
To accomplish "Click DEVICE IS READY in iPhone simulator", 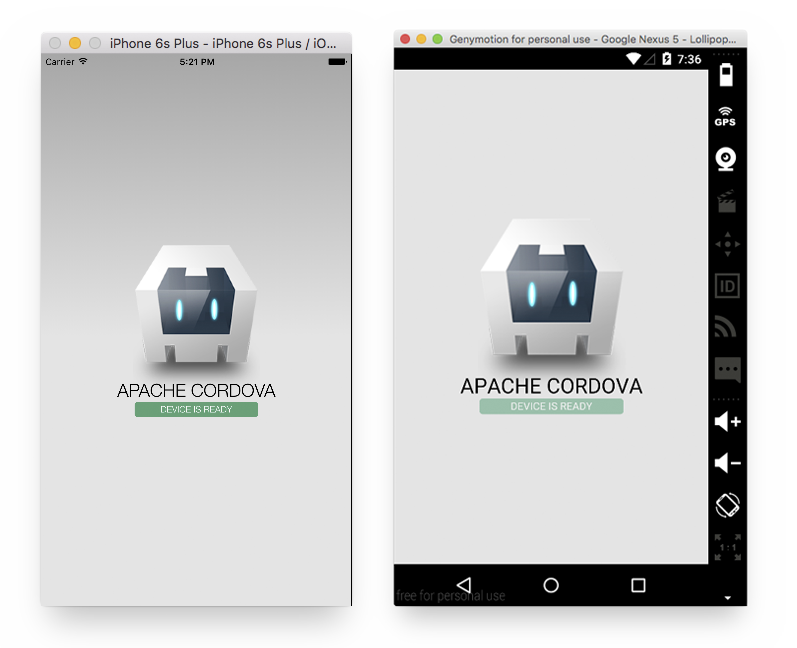I will (x=196, y=410).
